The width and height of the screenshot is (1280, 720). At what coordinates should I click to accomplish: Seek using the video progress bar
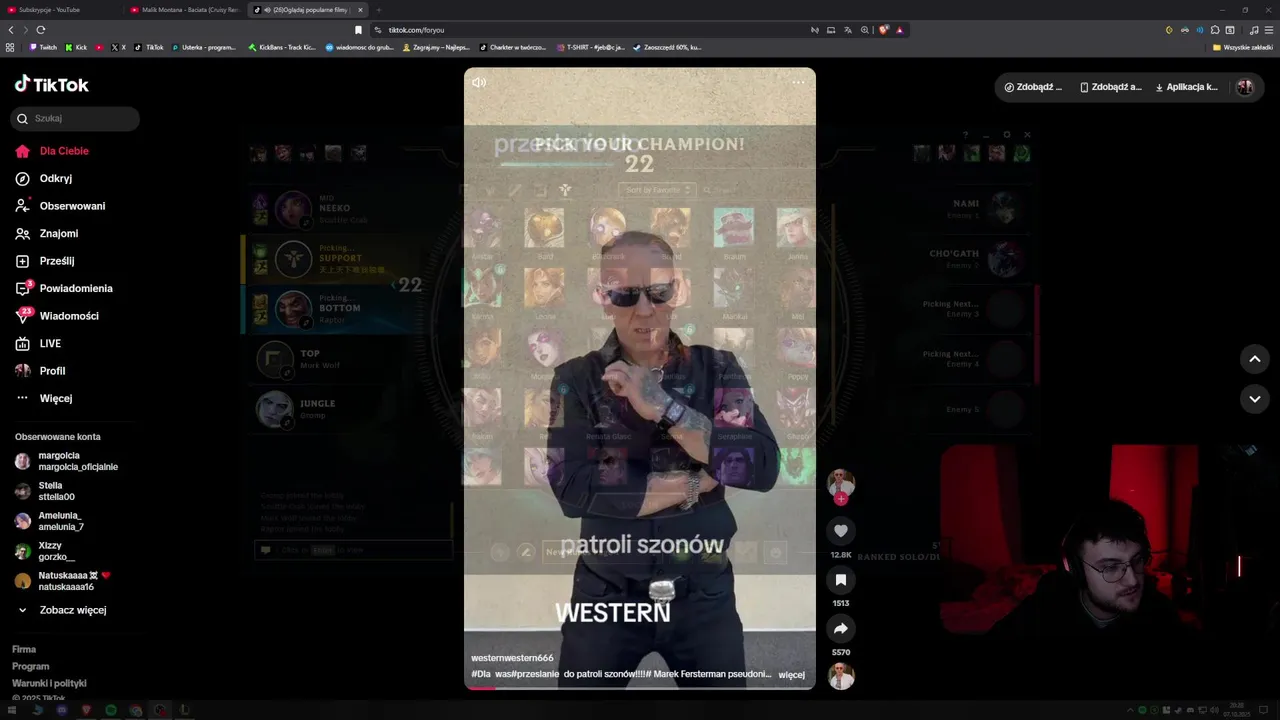pyautogui.click(x=640, y=688)
